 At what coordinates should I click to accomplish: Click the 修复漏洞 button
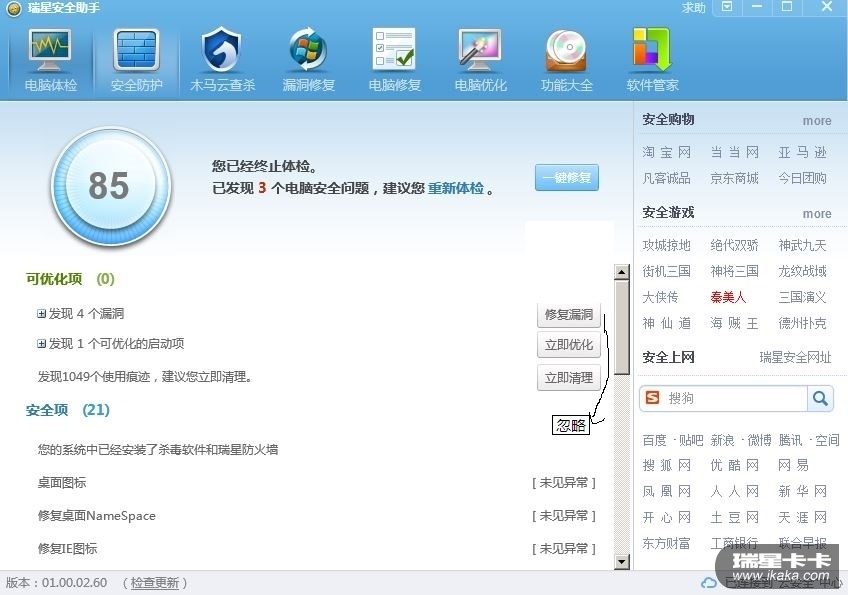point(569,315)
